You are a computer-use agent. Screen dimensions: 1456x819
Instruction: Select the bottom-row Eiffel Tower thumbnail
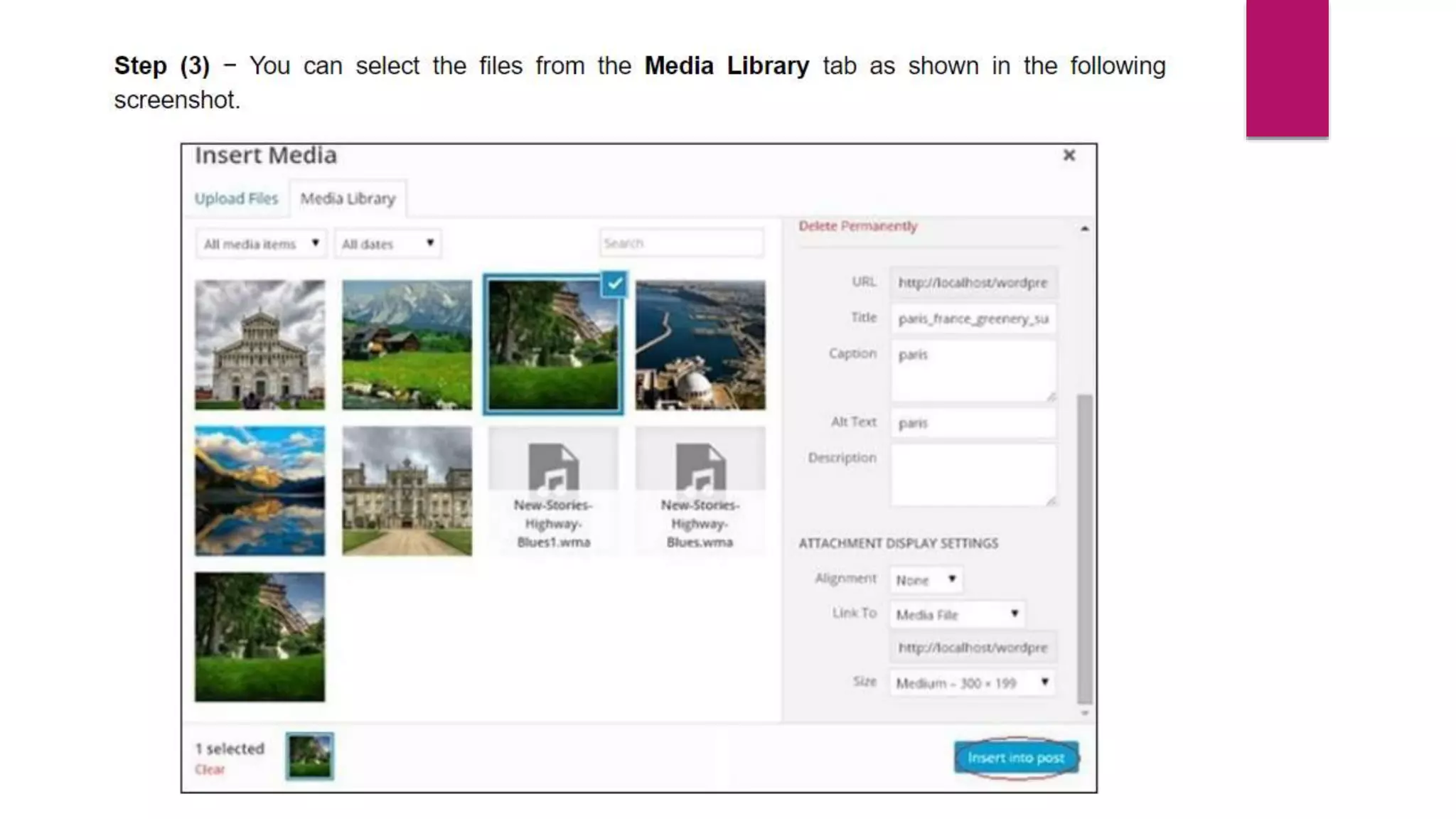click(x=260, y=637)
